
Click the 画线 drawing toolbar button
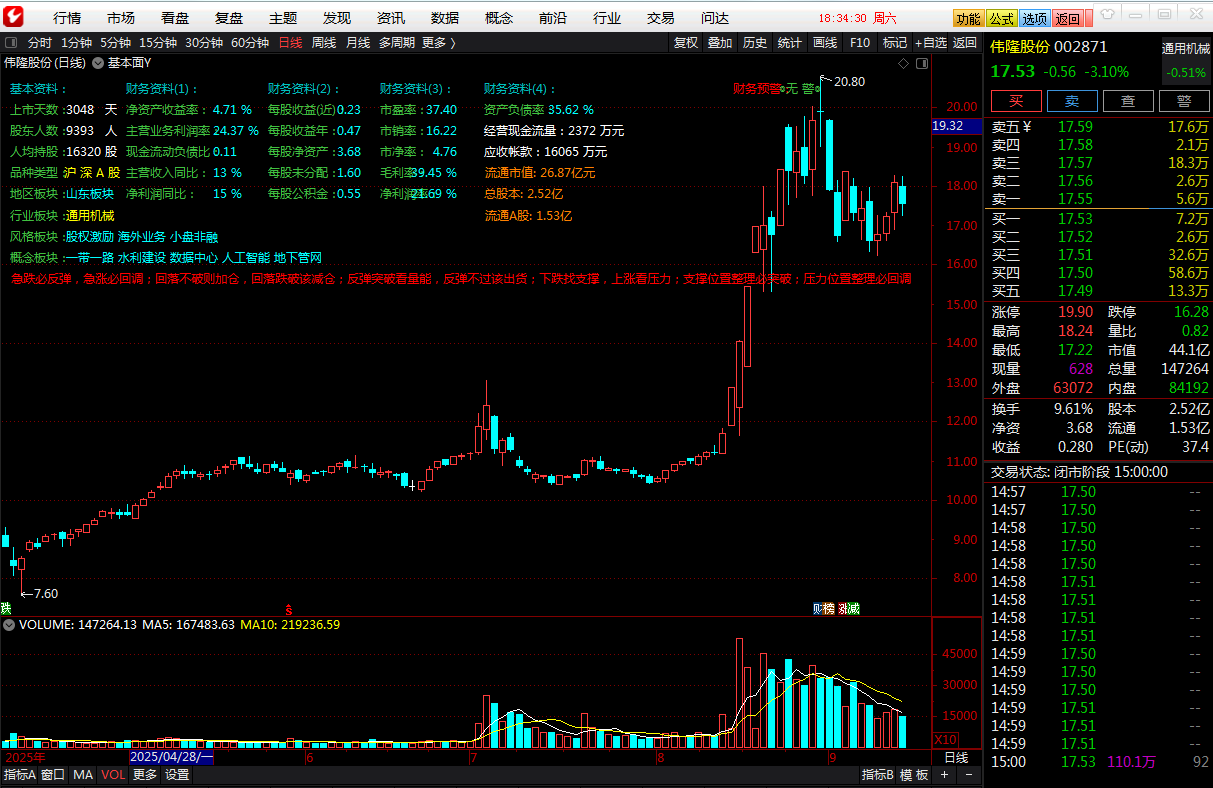825,43
